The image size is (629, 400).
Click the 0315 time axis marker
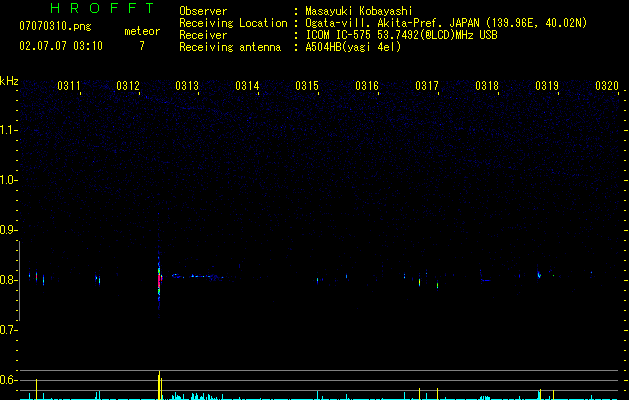[307, 85]
